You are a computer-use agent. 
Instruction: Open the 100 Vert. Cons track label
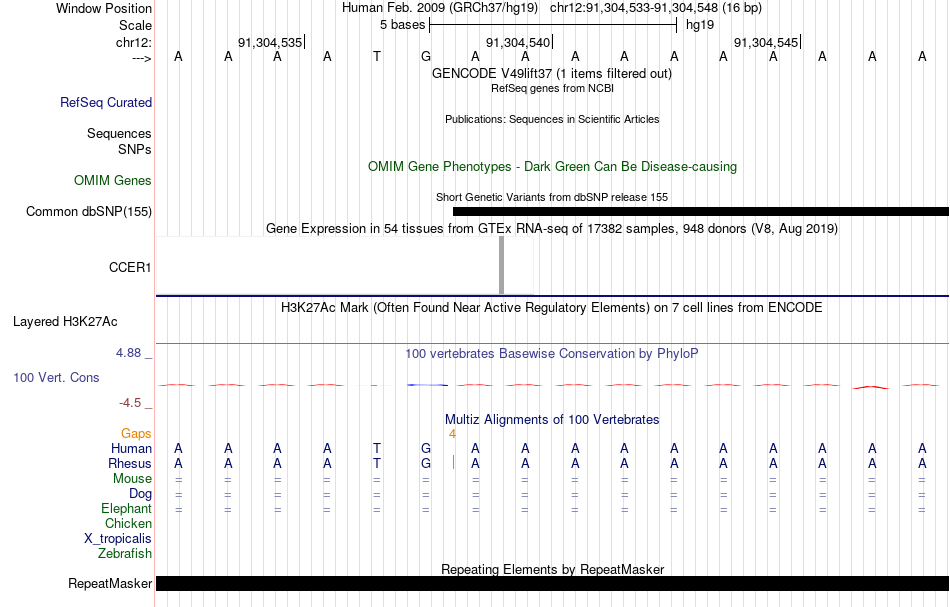click(x=56, y=377)
